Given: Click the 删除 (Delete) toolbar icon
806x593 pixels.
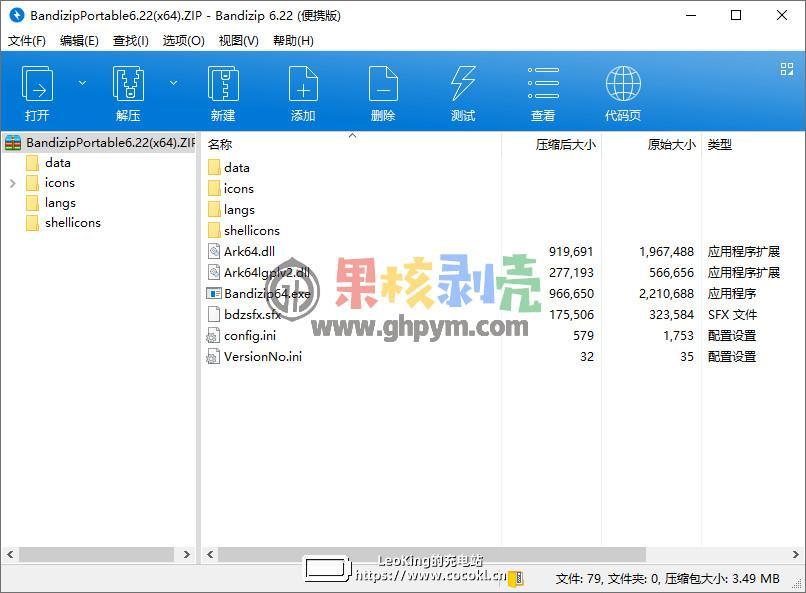Looking at the screenshot, I should tap(383, 92).
